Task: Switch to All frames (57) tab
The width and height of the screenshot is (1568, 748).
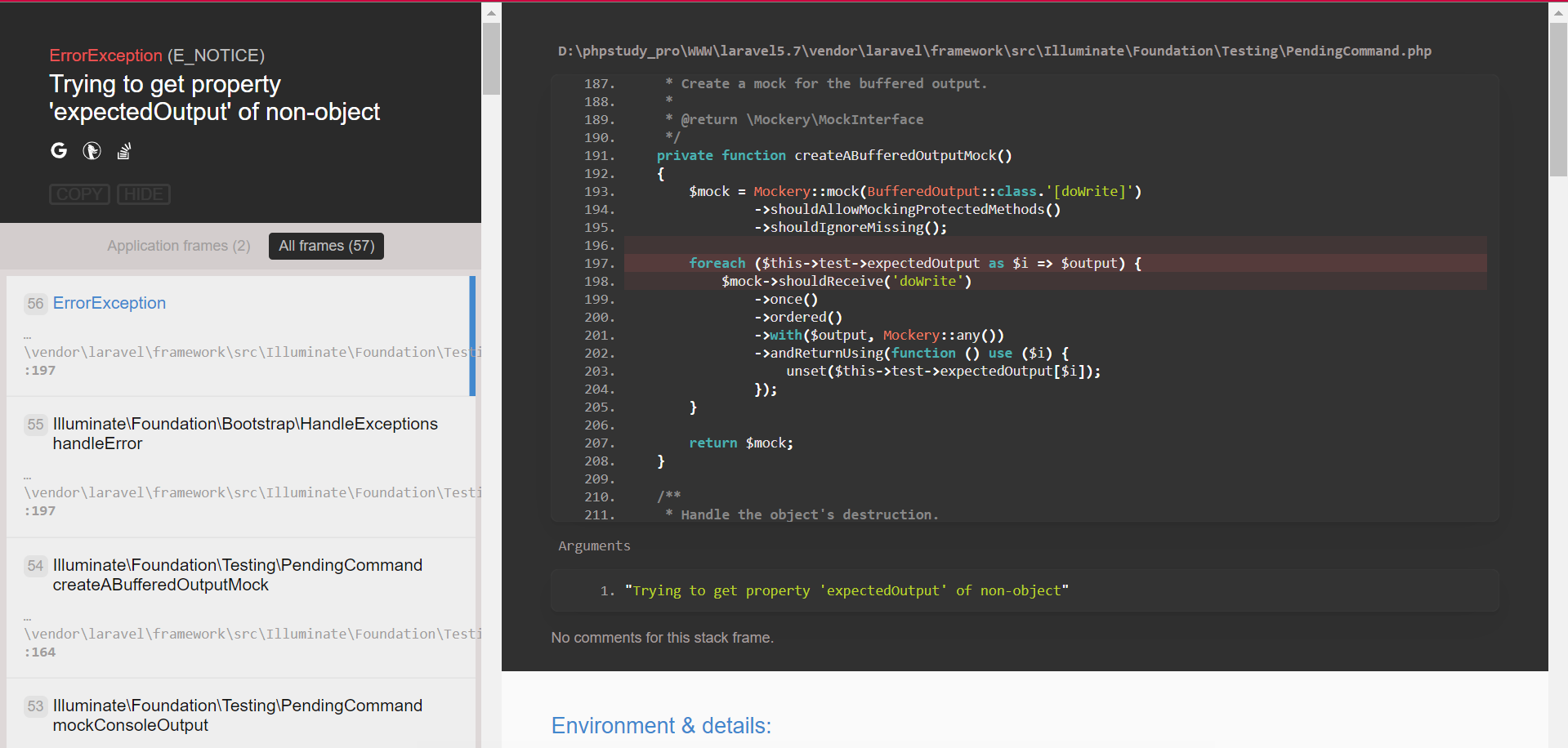Action: (x=326, y=246)
